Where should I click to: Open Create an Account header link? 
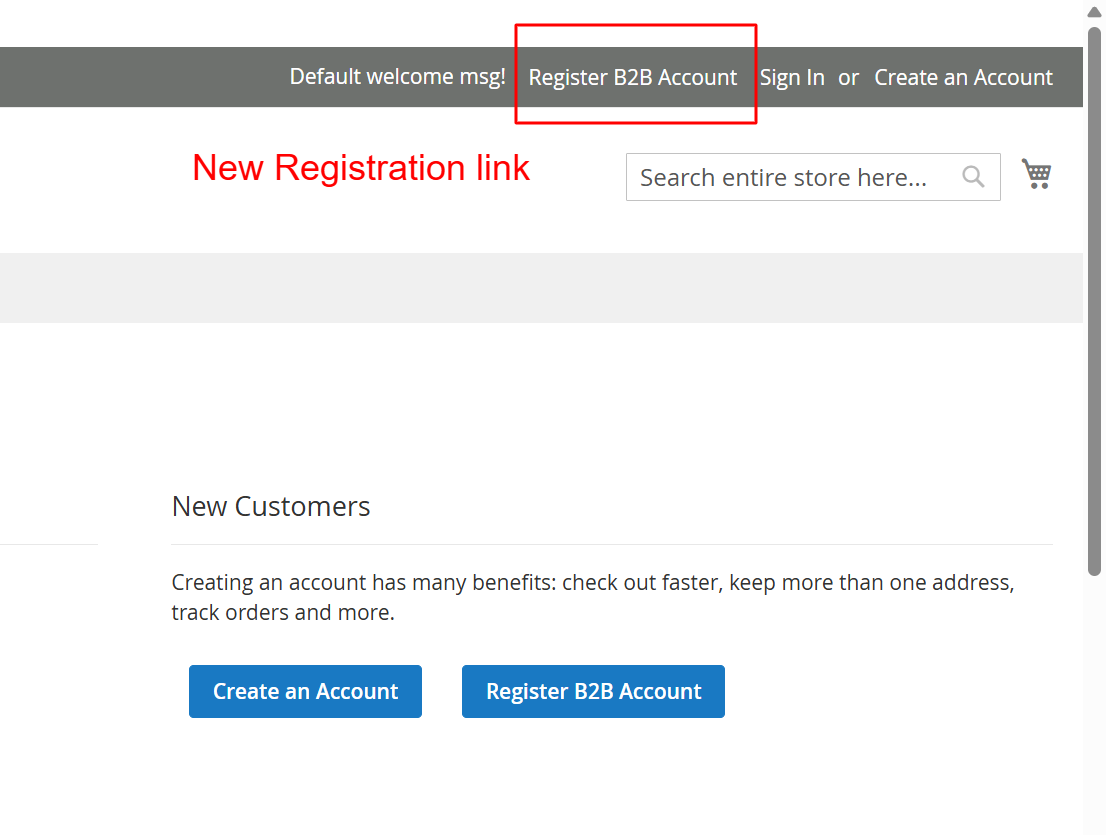click(x=963, y=78)
